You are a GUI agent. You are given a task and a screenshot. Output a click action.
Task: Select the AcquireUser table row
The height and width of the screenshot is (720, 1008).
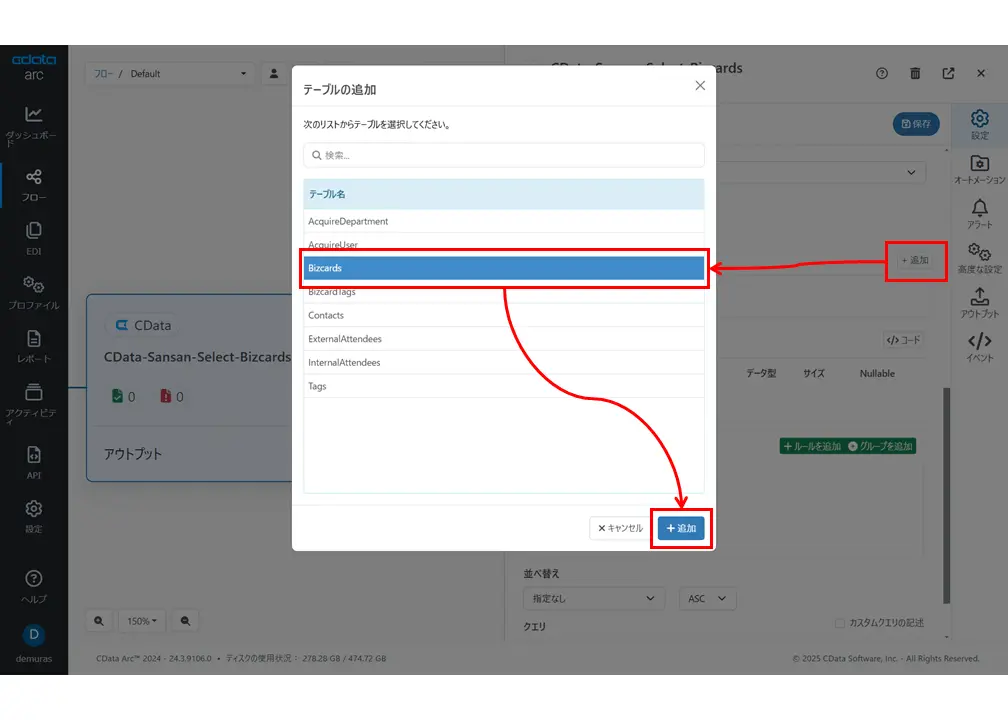click(x=503, y=245)
